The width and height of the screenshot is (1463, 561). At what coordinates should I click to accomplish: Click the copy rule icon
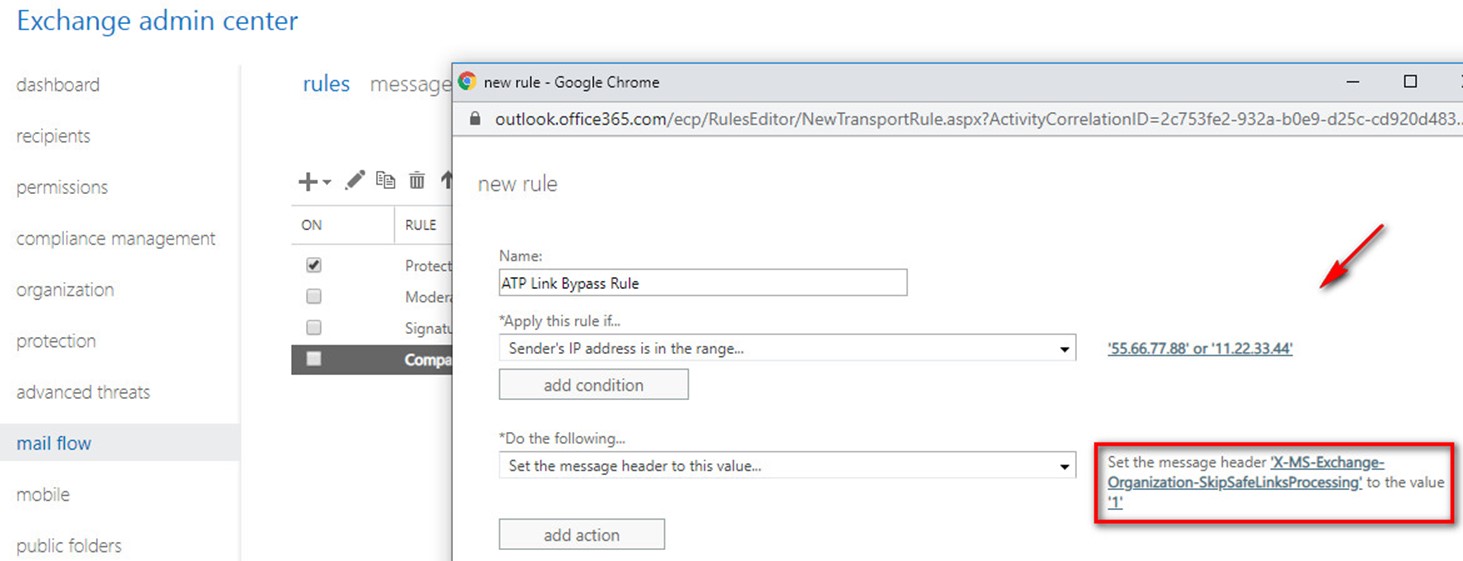[385, 180]
